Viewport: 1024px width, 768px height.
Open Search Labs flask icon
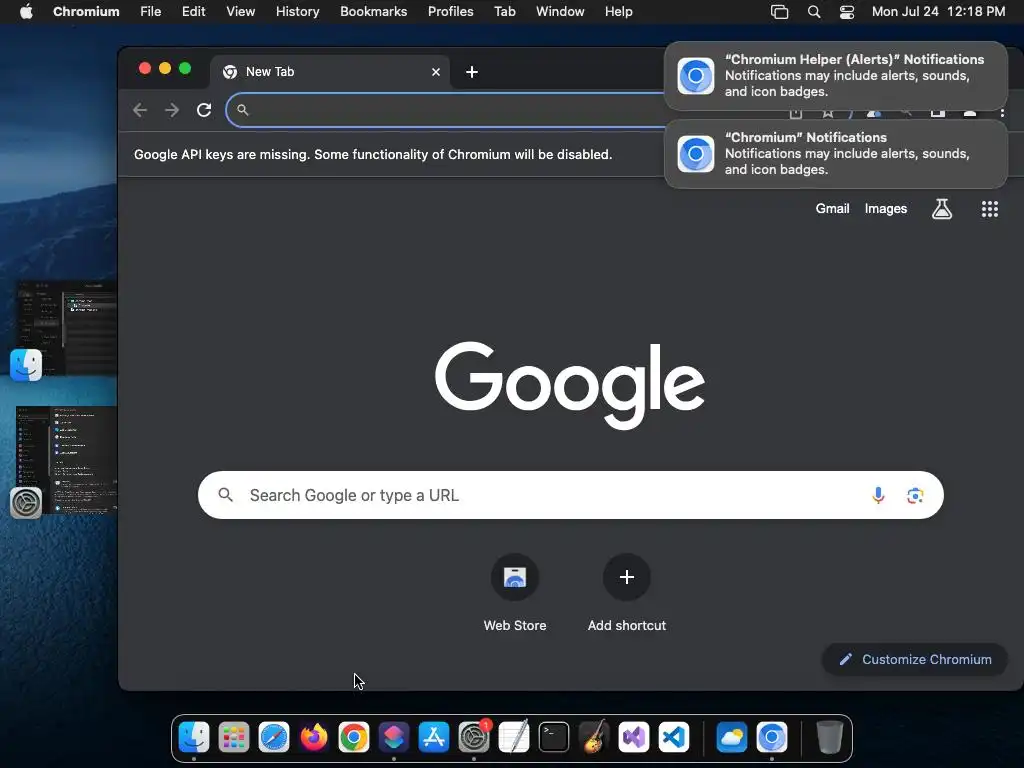pyautogui.click(x=942, y=209)
